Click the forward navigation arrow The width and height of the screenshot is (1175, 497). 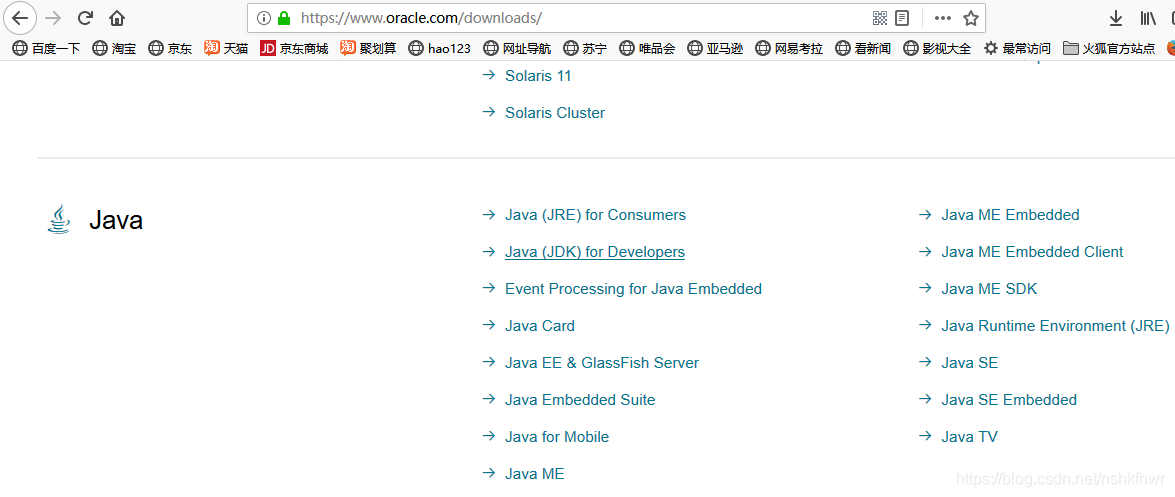coord(53,17)
